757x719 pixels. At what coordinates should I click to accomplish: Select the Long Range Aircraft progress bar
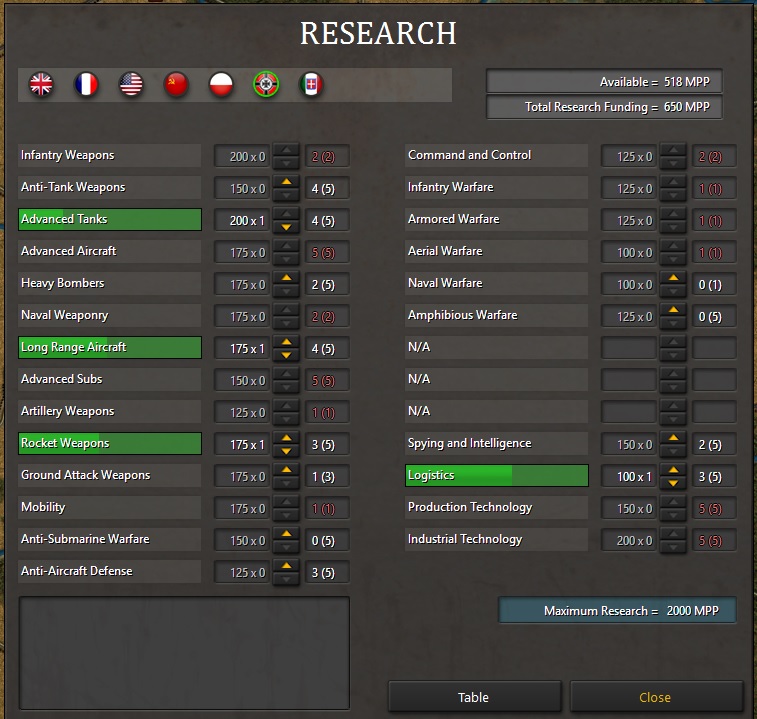click(110, 347)
